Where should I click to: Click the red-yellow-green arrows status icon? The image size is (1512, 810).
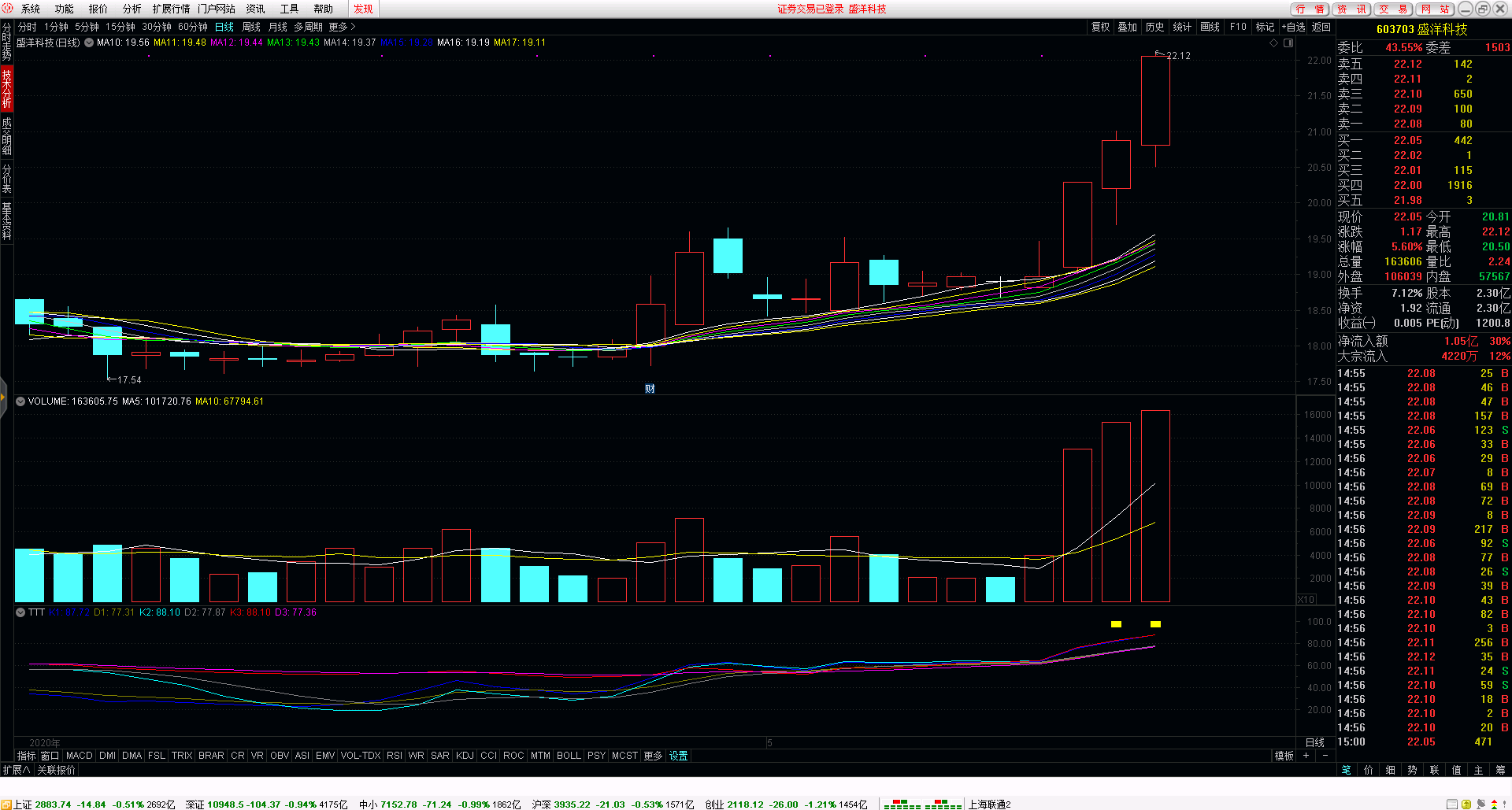click(x=1493, y=804)
